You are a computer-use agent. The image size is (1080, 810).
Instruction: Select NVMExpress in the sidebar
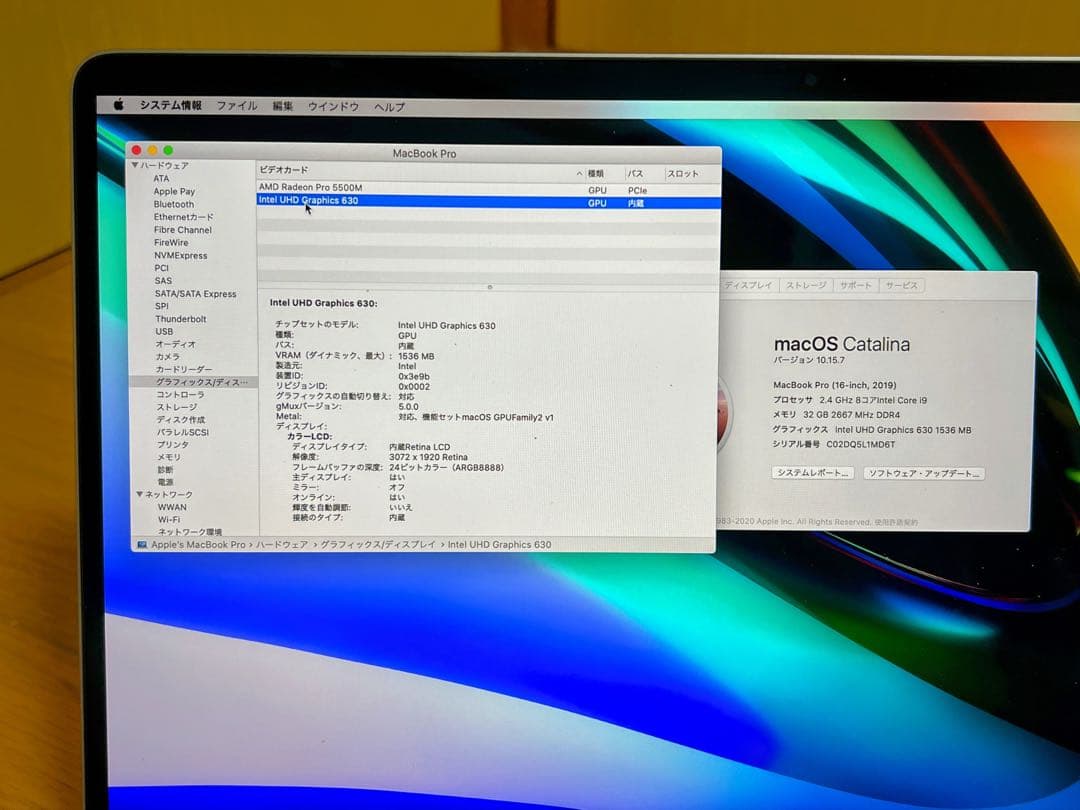(x=180, y=256)
